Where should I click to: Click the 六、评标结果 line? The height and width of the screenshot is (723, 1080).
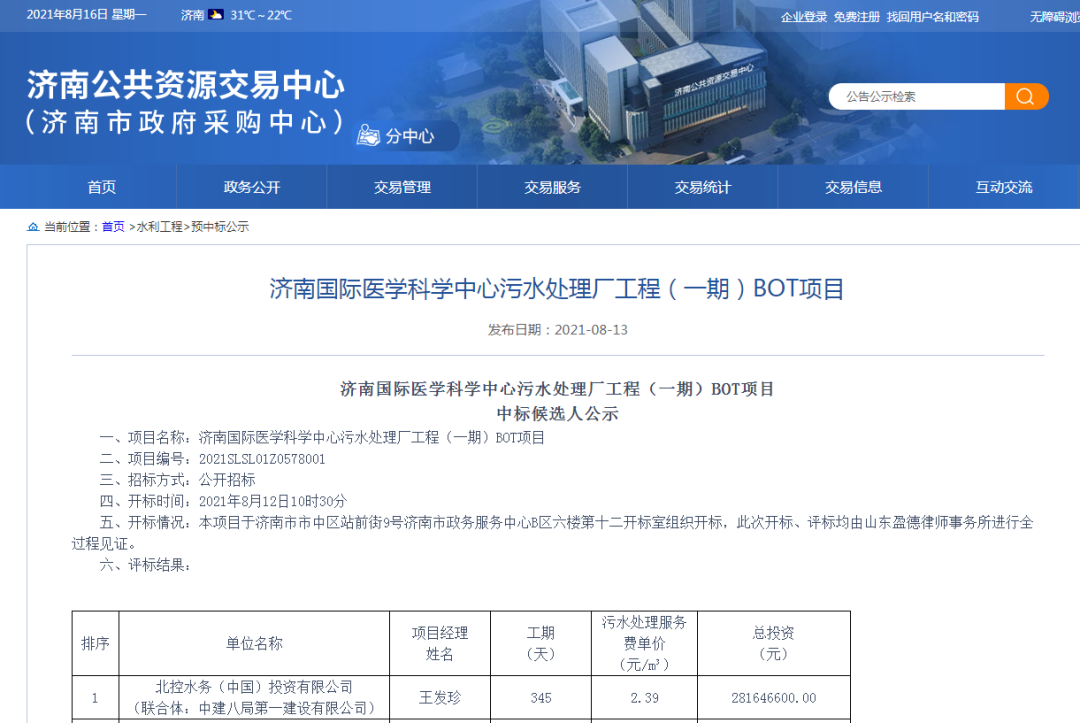point(145,565)
